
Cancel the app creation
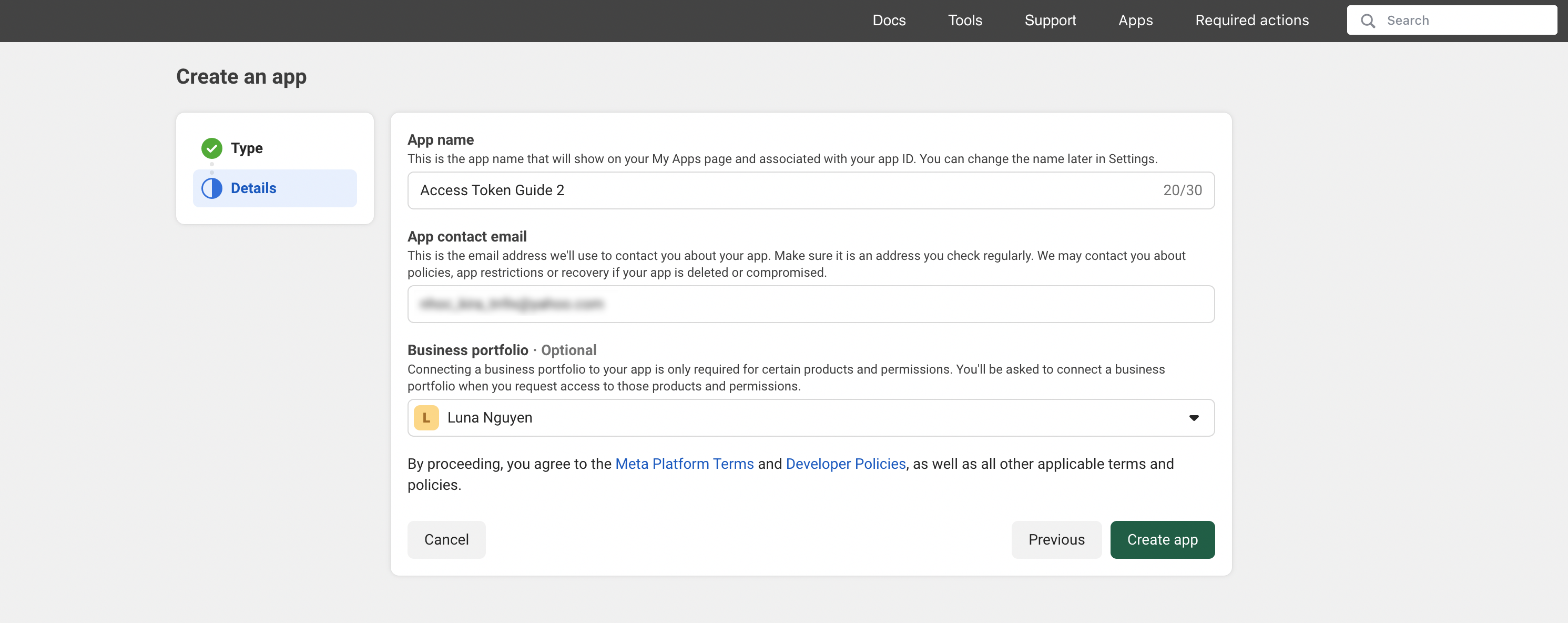pyautogui.click(x=446, y=539)
